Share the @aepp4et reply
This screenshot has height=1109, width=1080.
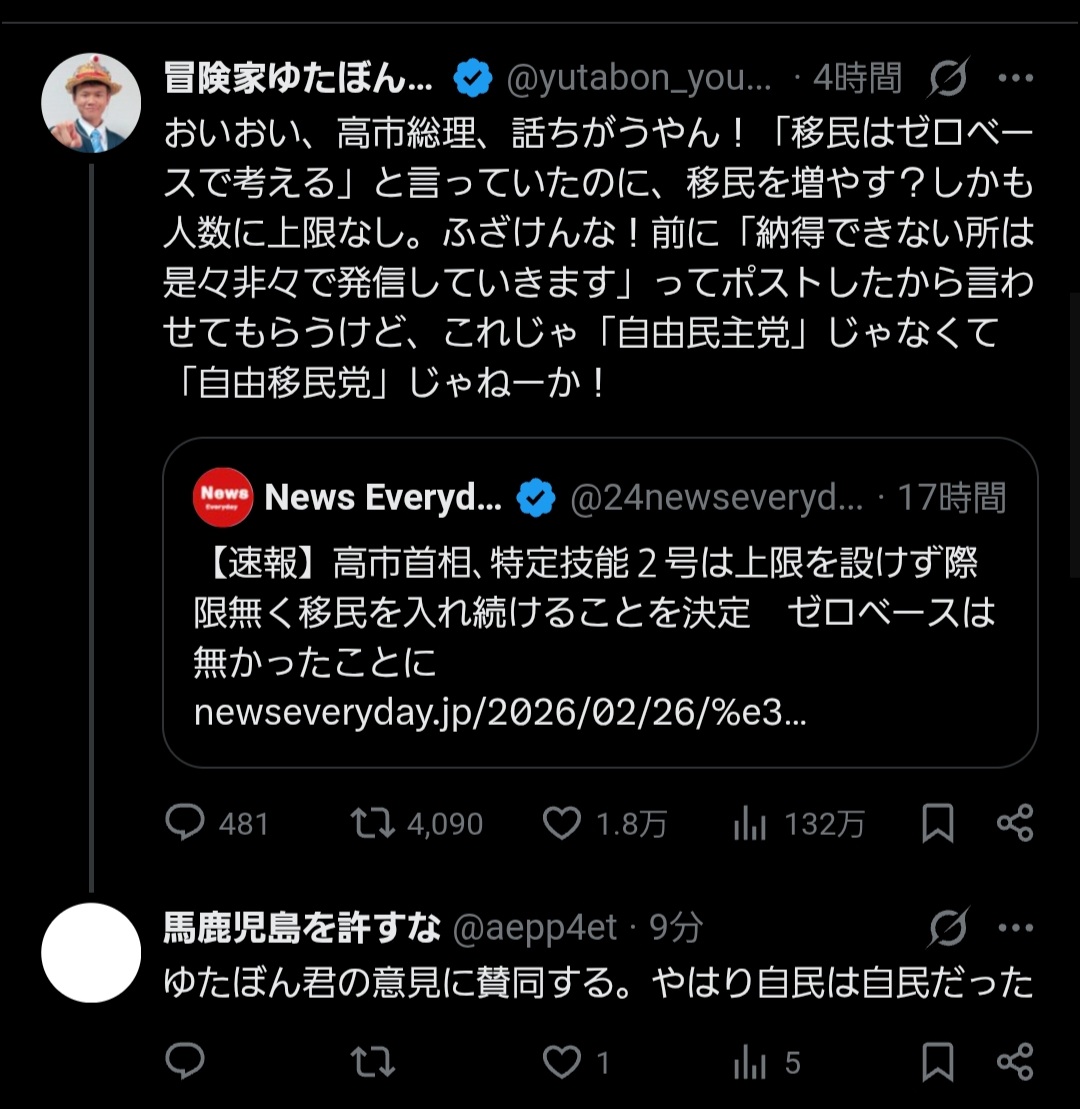[x=1015, y=1061]
